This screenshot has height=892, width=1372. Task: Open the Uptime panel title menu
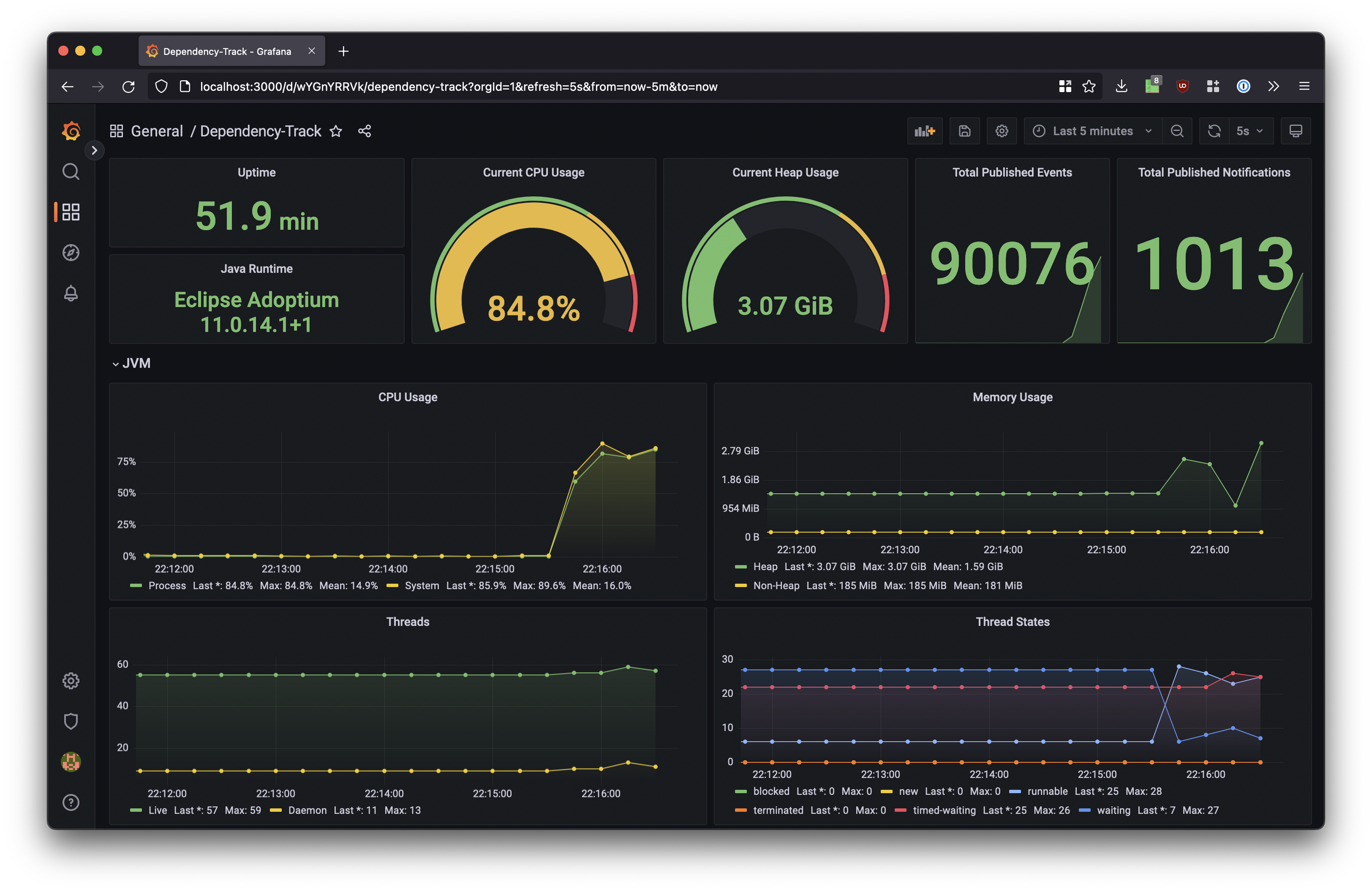[x=256, y=172]
